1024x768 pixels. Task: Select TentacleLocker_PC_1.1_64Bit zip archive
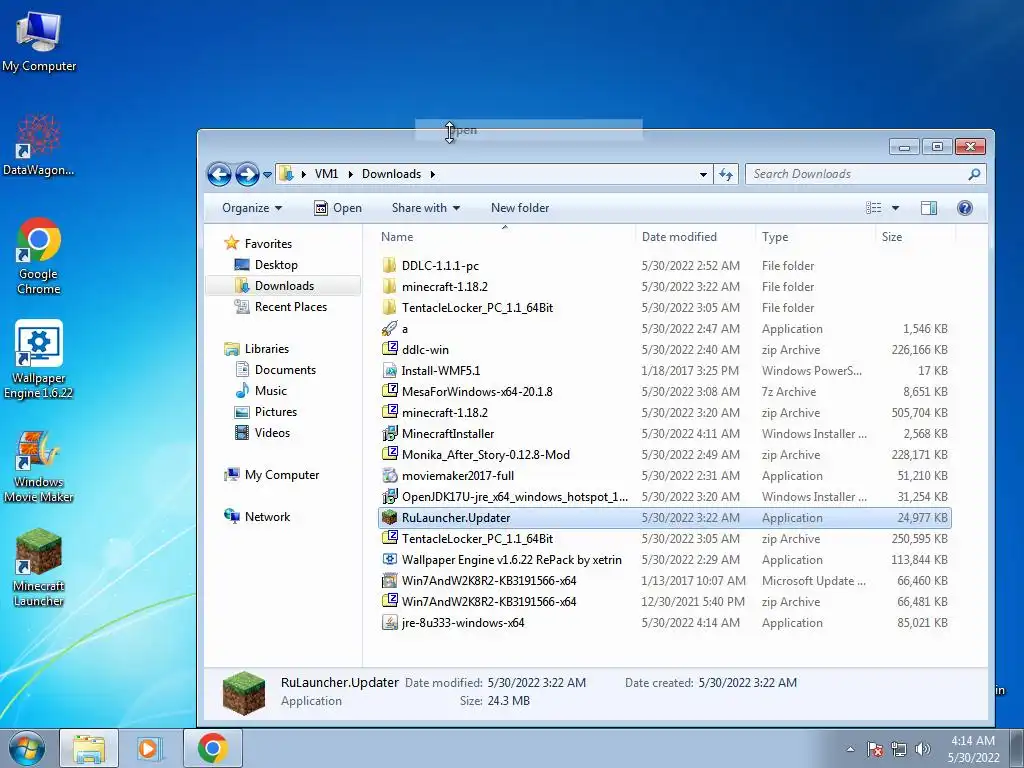click(664, 539)
